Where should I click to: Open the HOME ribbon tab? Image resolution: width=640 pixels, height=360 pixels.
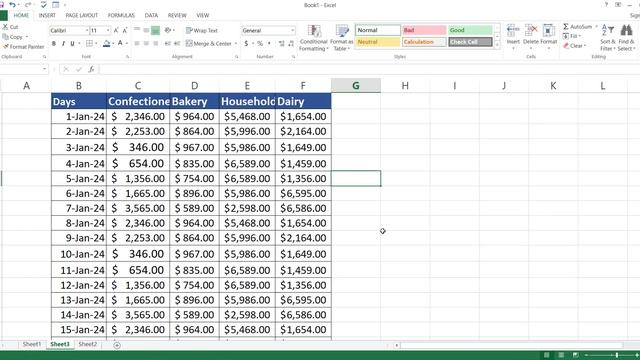(x=21, y=15)
